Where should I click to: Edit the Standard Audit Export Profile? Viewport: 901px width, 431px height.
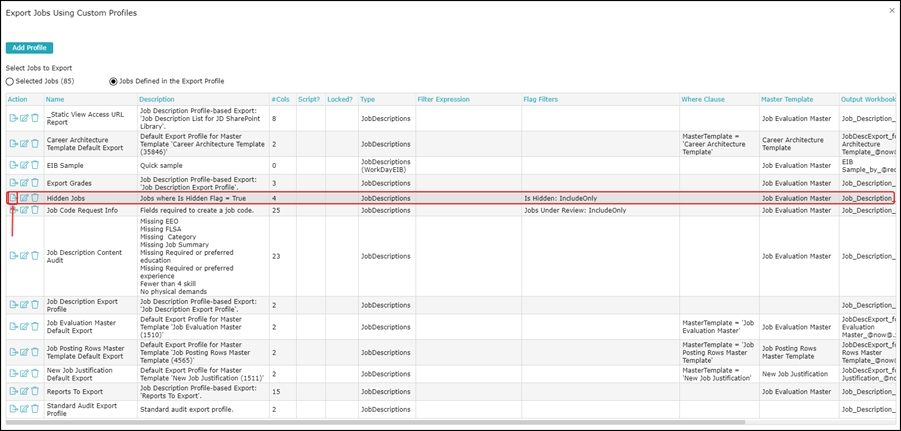point(24,409)
